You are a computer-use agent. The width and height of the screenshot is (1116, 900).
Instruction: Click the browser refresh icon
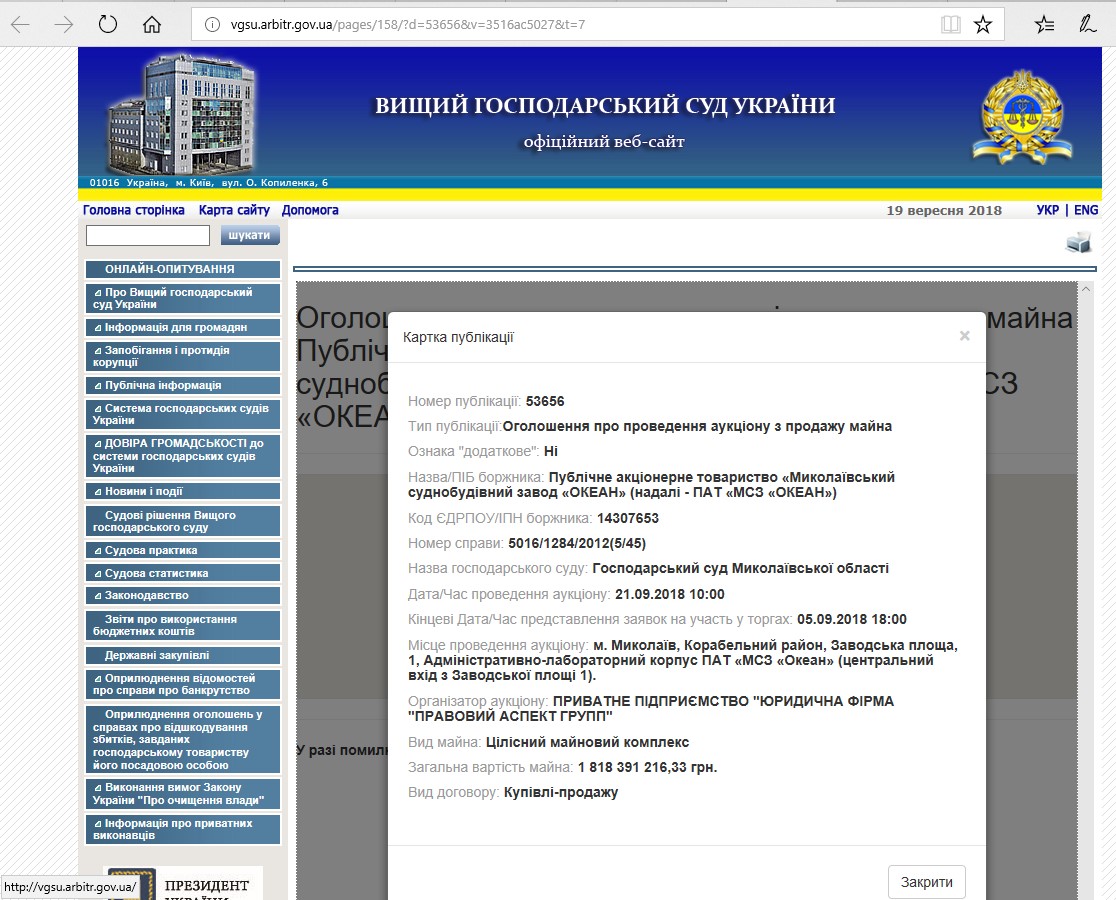point(108,25)
